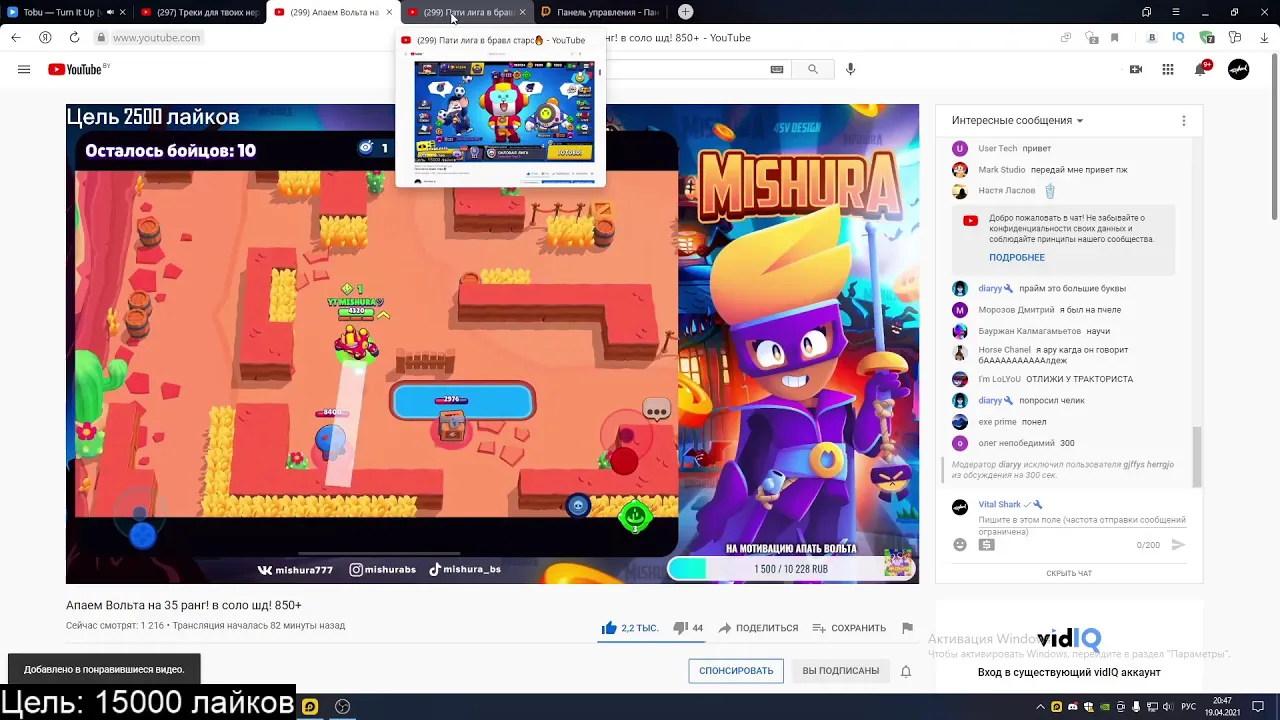
Task: Start voice search with the microphone icon
Action: (x=850, y=69)
